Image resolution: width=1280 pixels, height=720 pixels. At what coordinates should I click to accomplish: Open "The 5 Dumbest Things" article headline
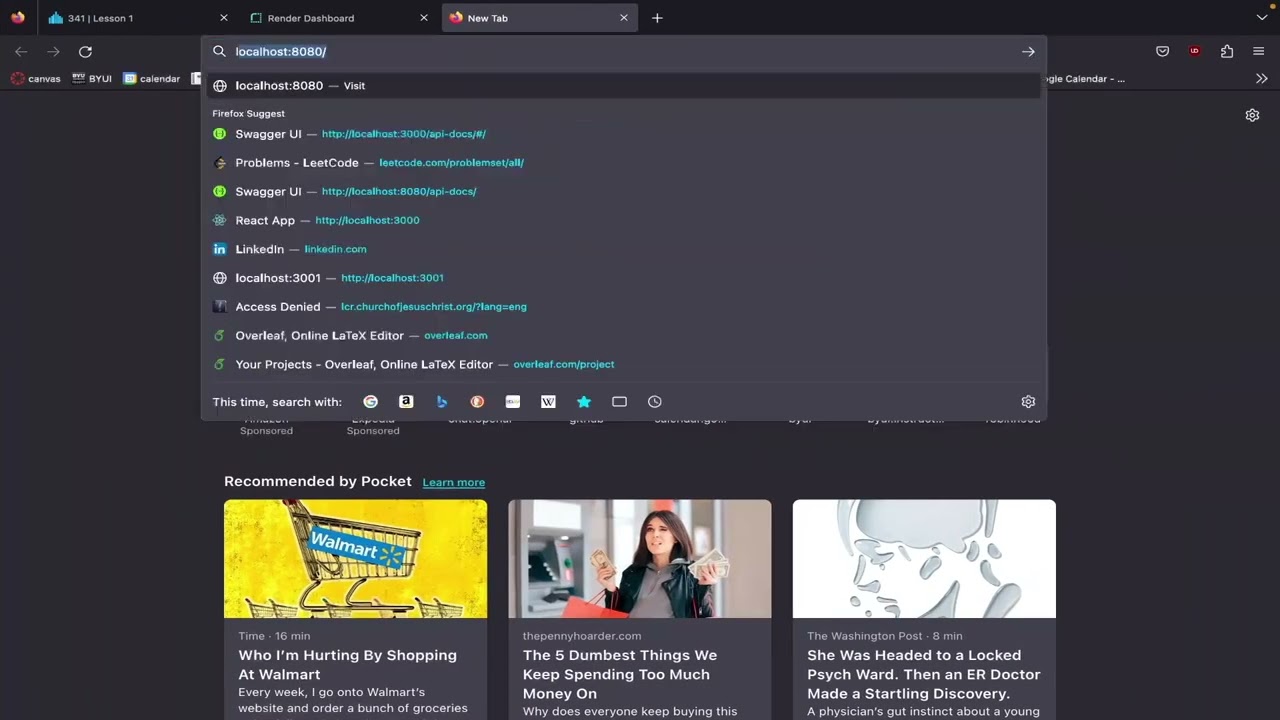(x=620, y=674)
